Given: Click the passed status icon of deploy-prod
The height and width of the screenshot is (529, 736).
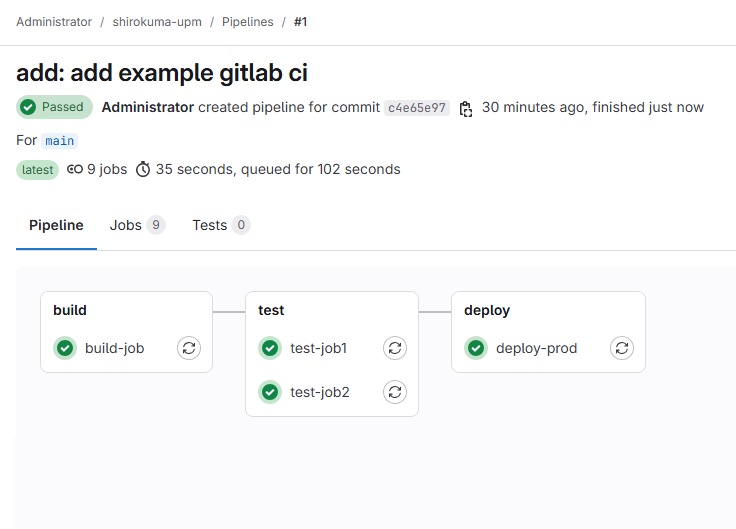Looking at the screenshot, I should point(476,348).
